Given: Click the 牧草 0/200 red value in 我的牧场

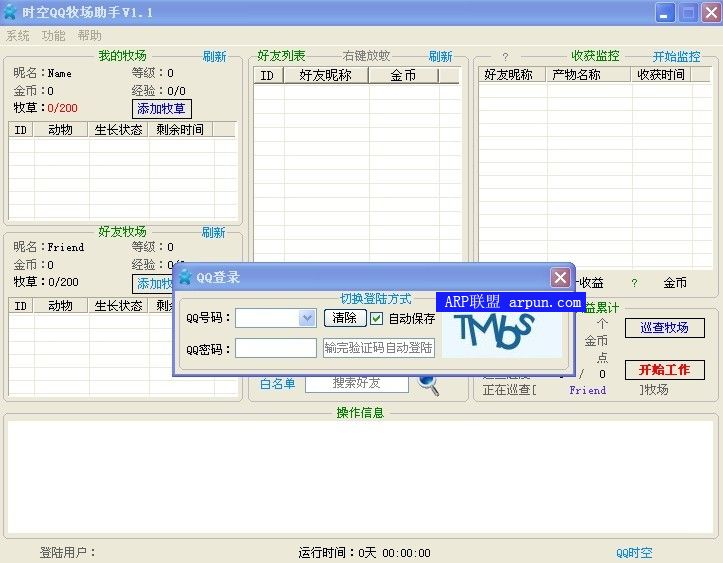Looking at the screenshot, I should (63, 108).
